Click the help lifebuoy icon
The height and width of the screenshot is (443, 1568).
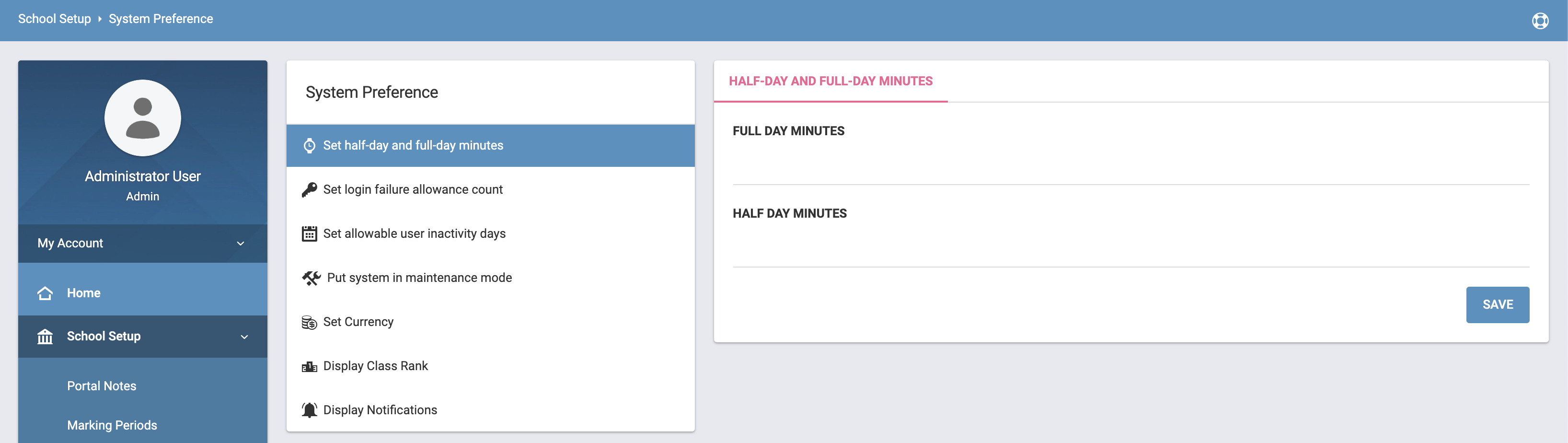coord(1540,21)
